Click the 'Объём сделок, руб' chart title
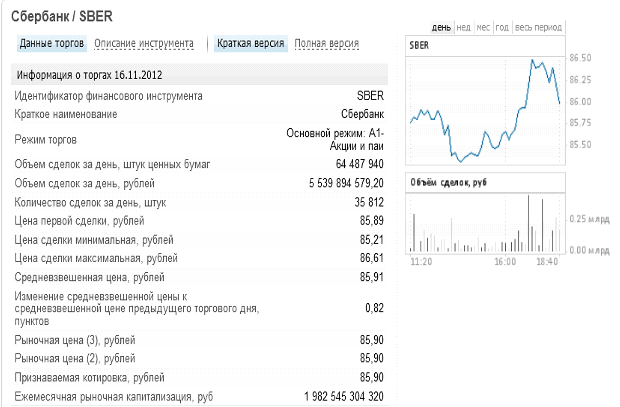This screenshot has width=620, height=407. (449, 182)
